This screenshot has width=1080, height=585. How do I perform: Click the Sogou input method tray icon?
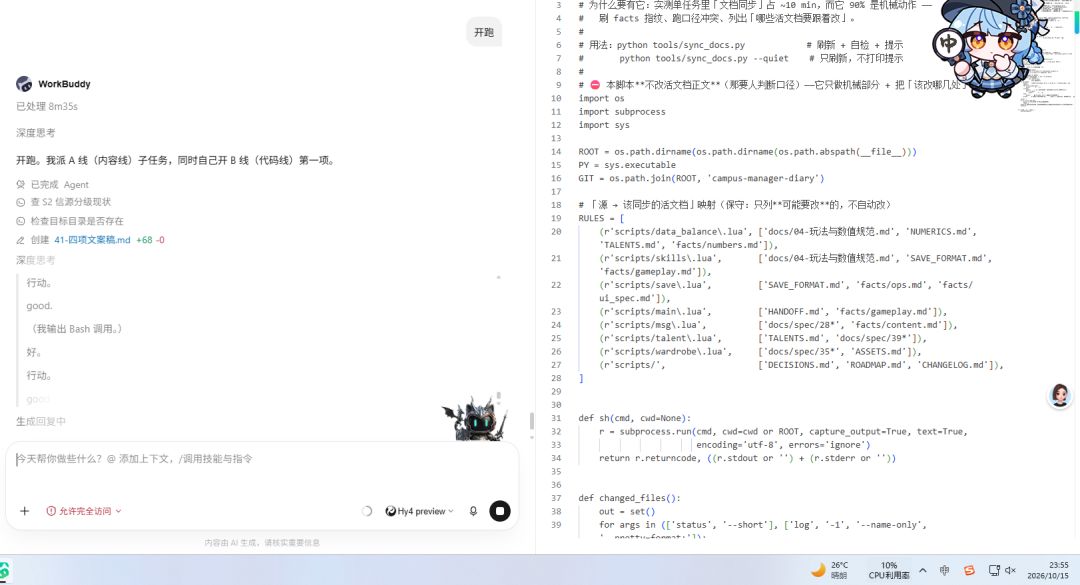point(969,571)
